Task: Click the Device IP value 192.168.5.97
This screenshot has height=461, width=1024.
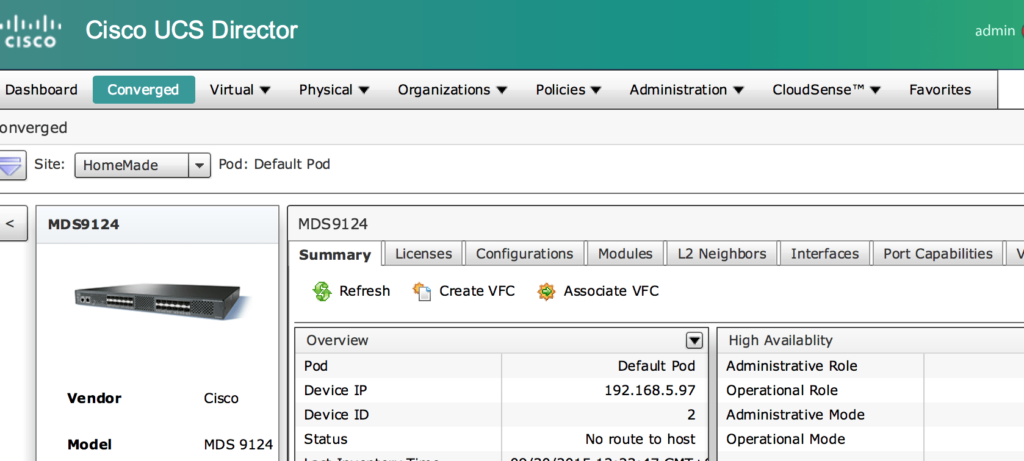Action: tap(650, 390)
